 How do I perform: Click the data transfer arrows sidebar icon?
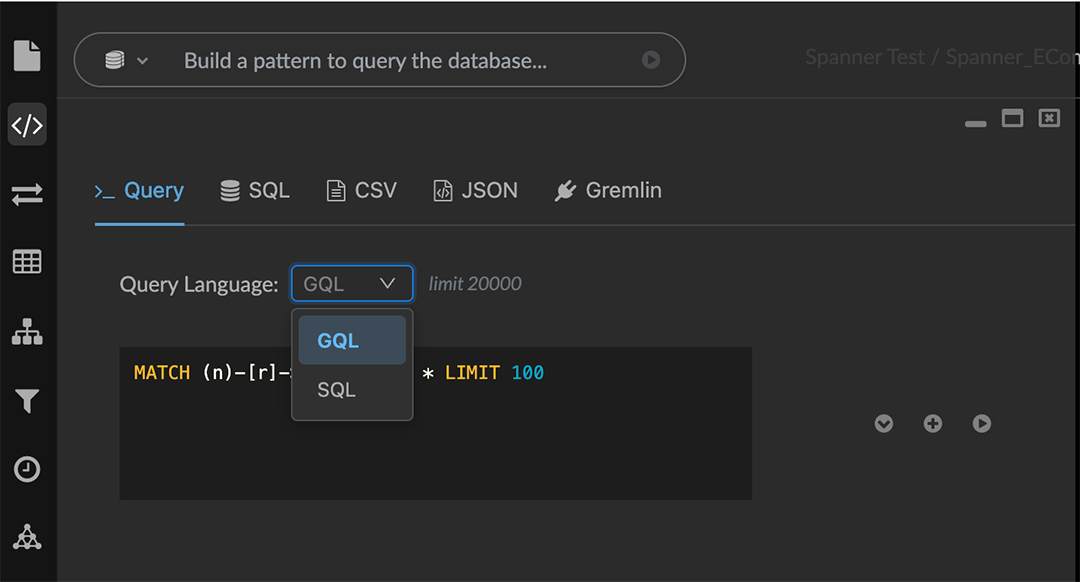pos(26,194)
